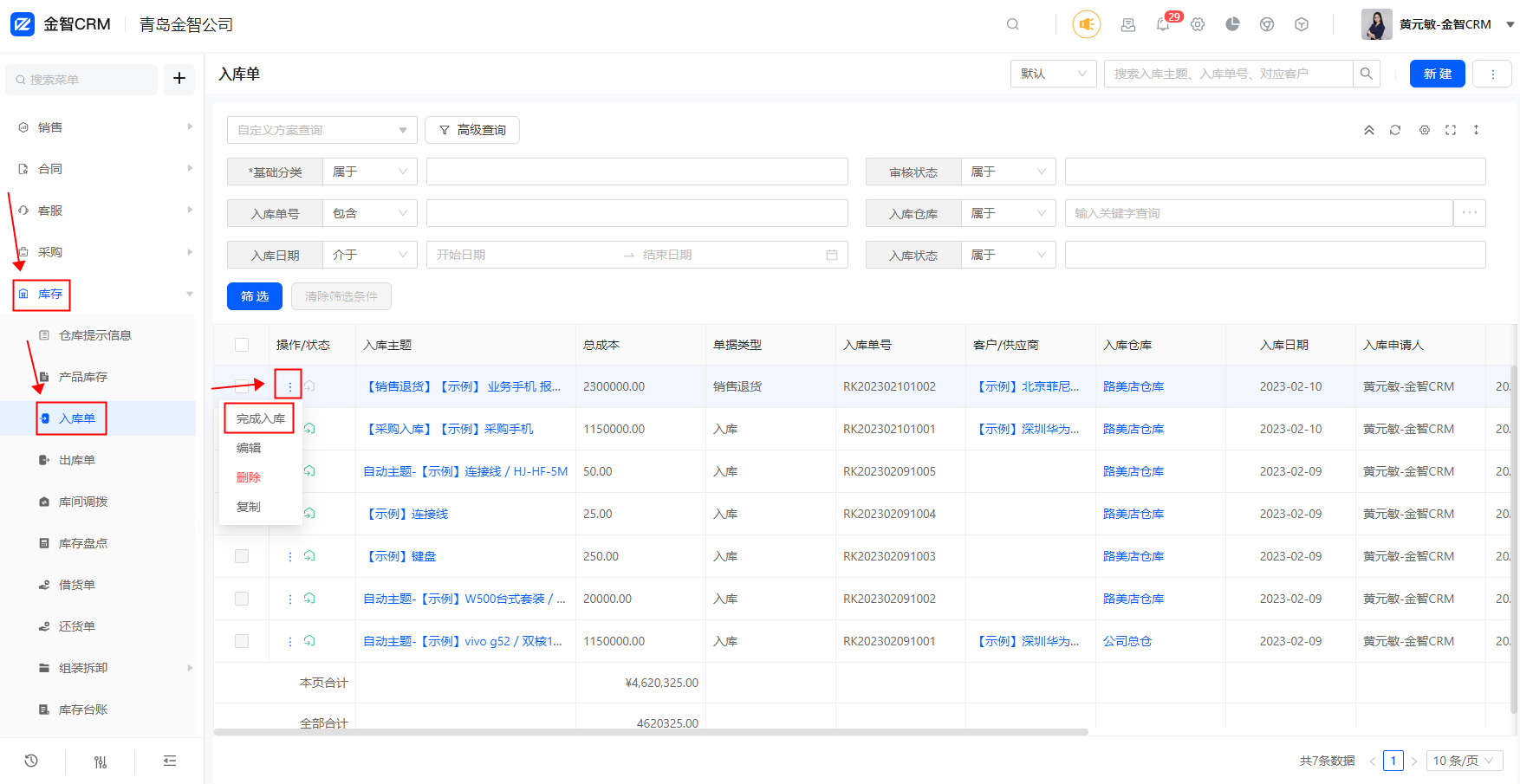Viewport: 1520px width, 784px height.
Task: Open the 包含 operator for 入库单号
Action: tap(370, 213)
